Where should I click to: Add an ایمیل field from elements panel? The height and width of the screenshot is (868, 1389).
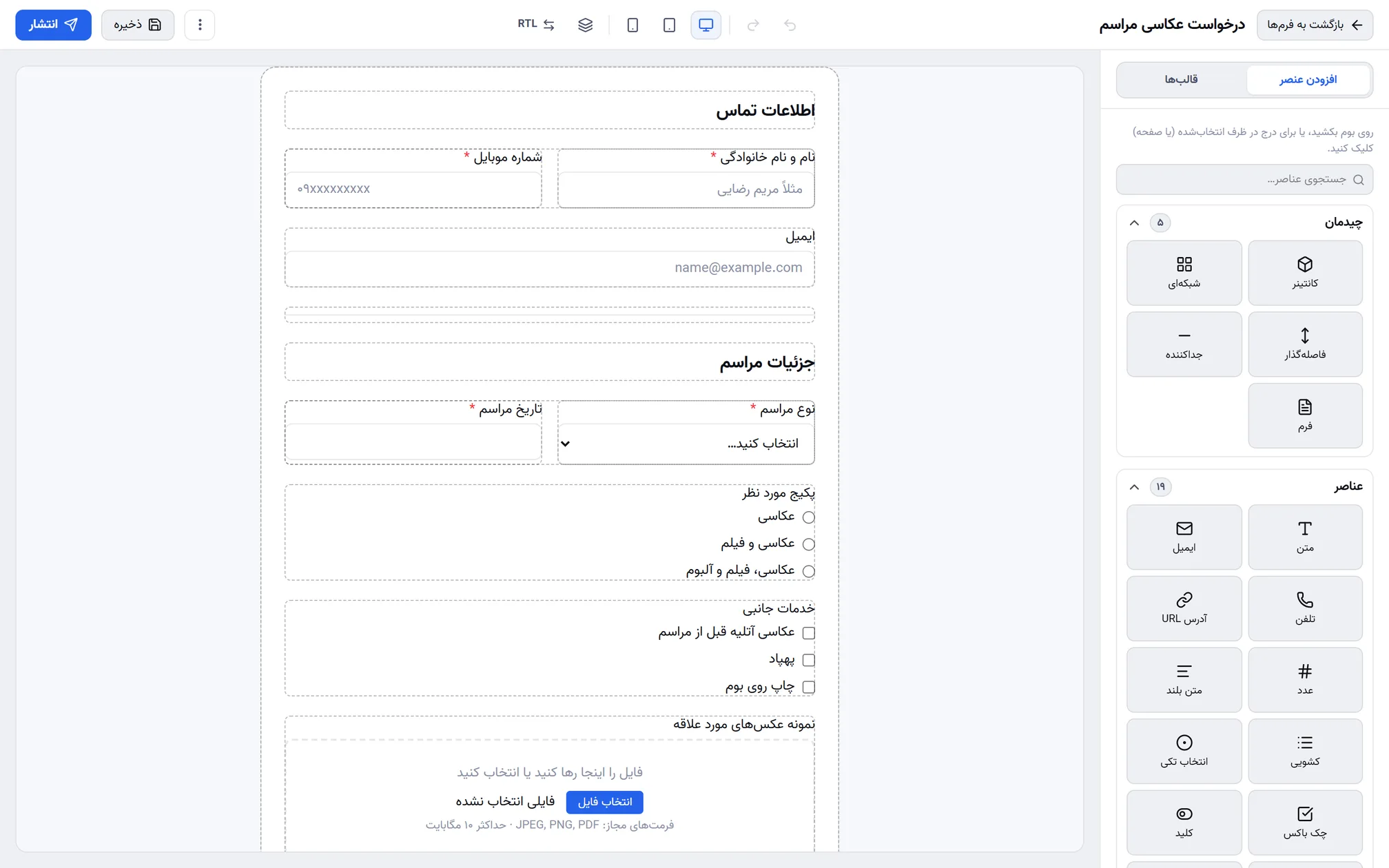click(x=1184, y=537)
